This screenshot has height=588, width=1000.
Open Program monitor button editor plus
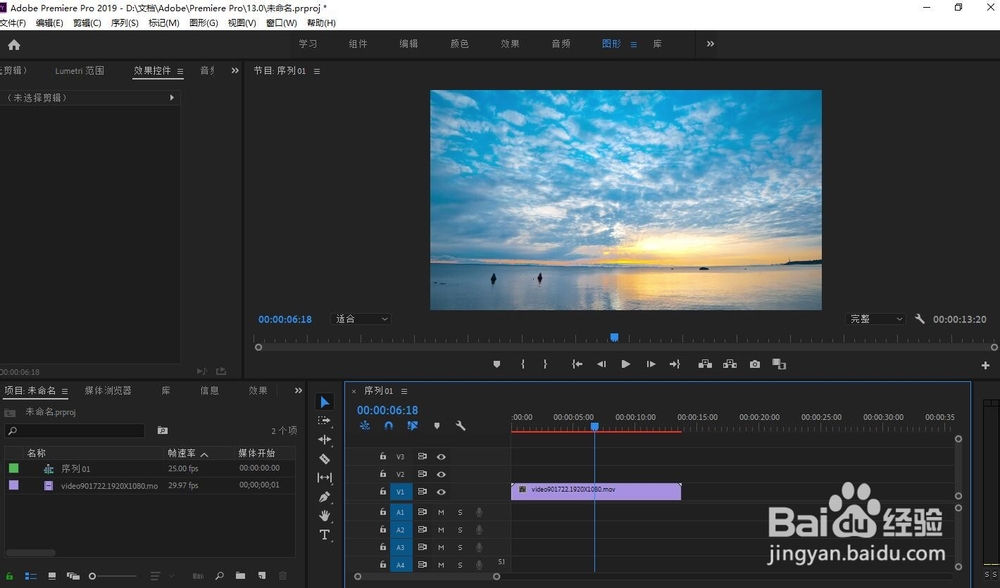[x=985, y=365]
